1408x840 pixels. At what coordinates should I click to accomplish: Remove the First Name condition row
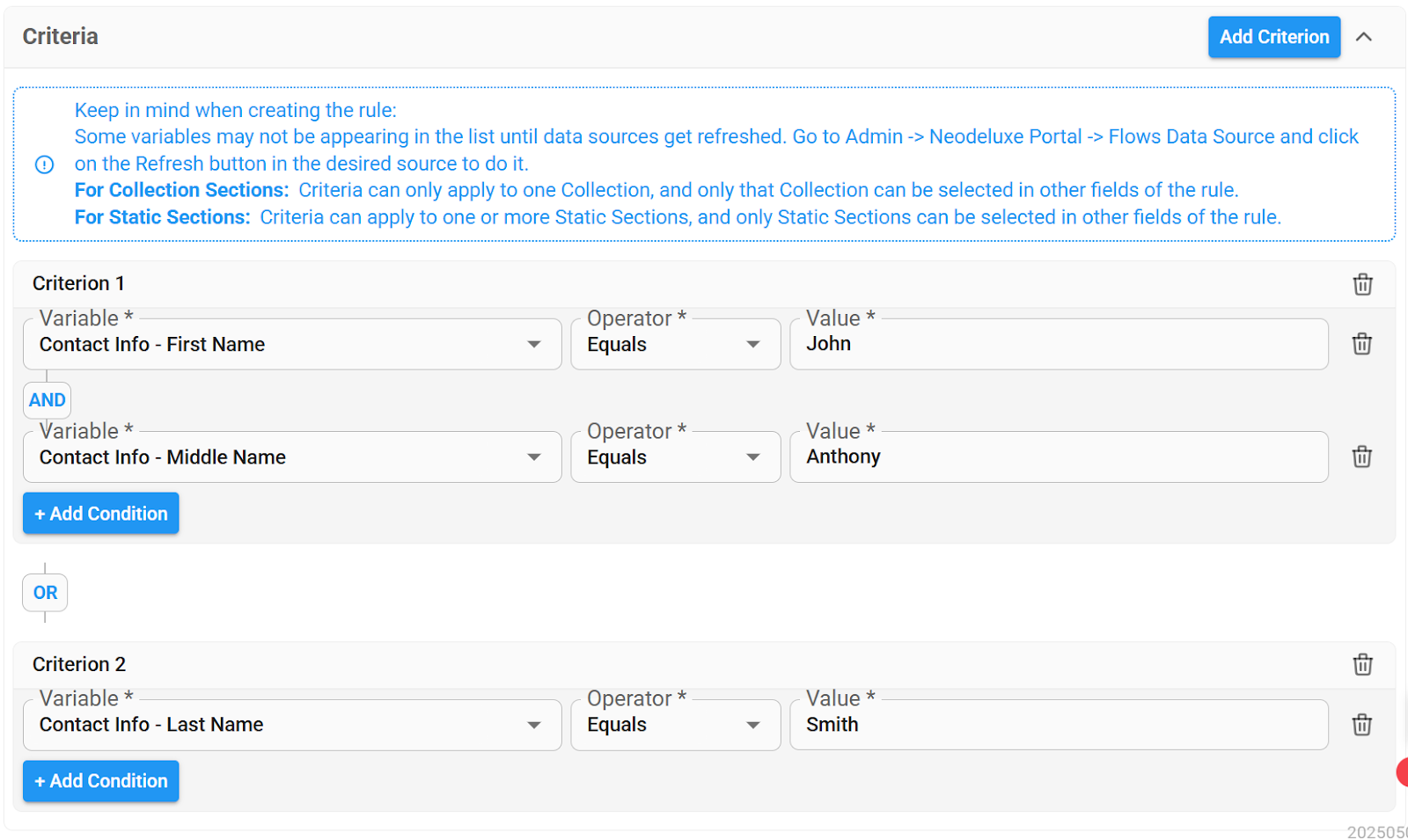coord(1361,344)
